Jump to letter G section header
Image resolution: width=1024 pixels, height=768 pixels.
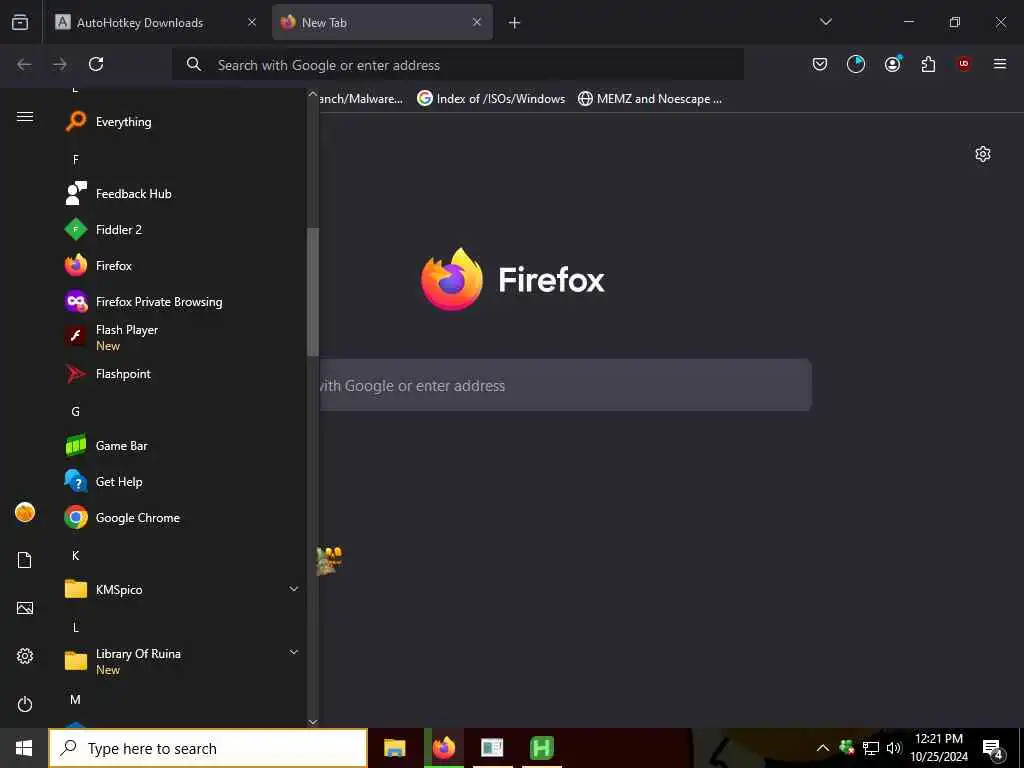coord(76,411)
